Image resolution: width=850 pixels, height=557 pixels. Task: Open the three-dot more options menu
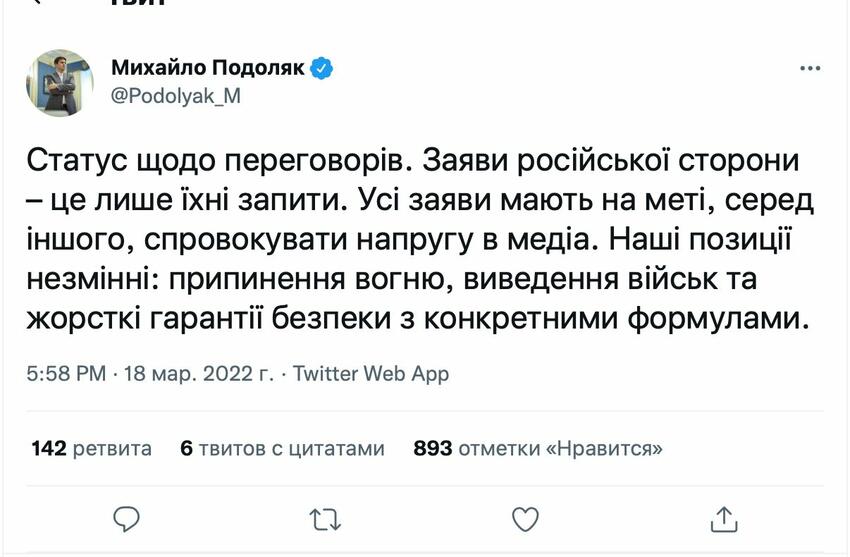coord(811,69)
